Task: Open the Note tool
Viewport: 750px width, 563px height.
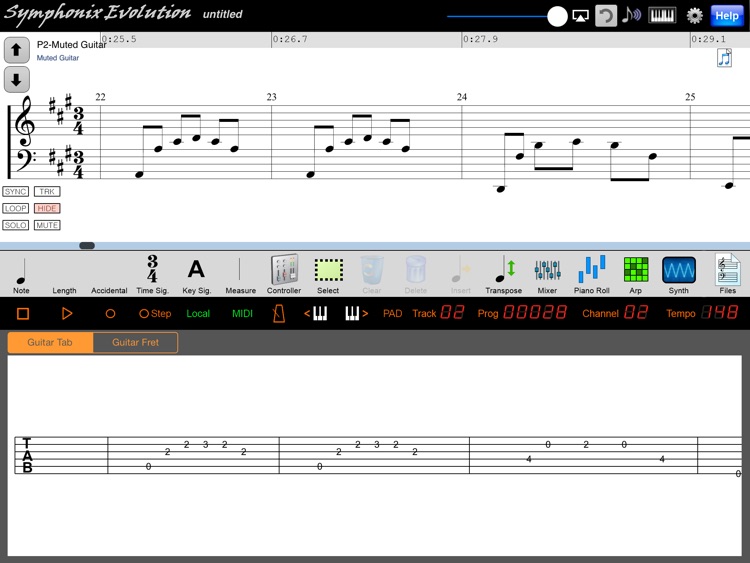Action: 21,275
